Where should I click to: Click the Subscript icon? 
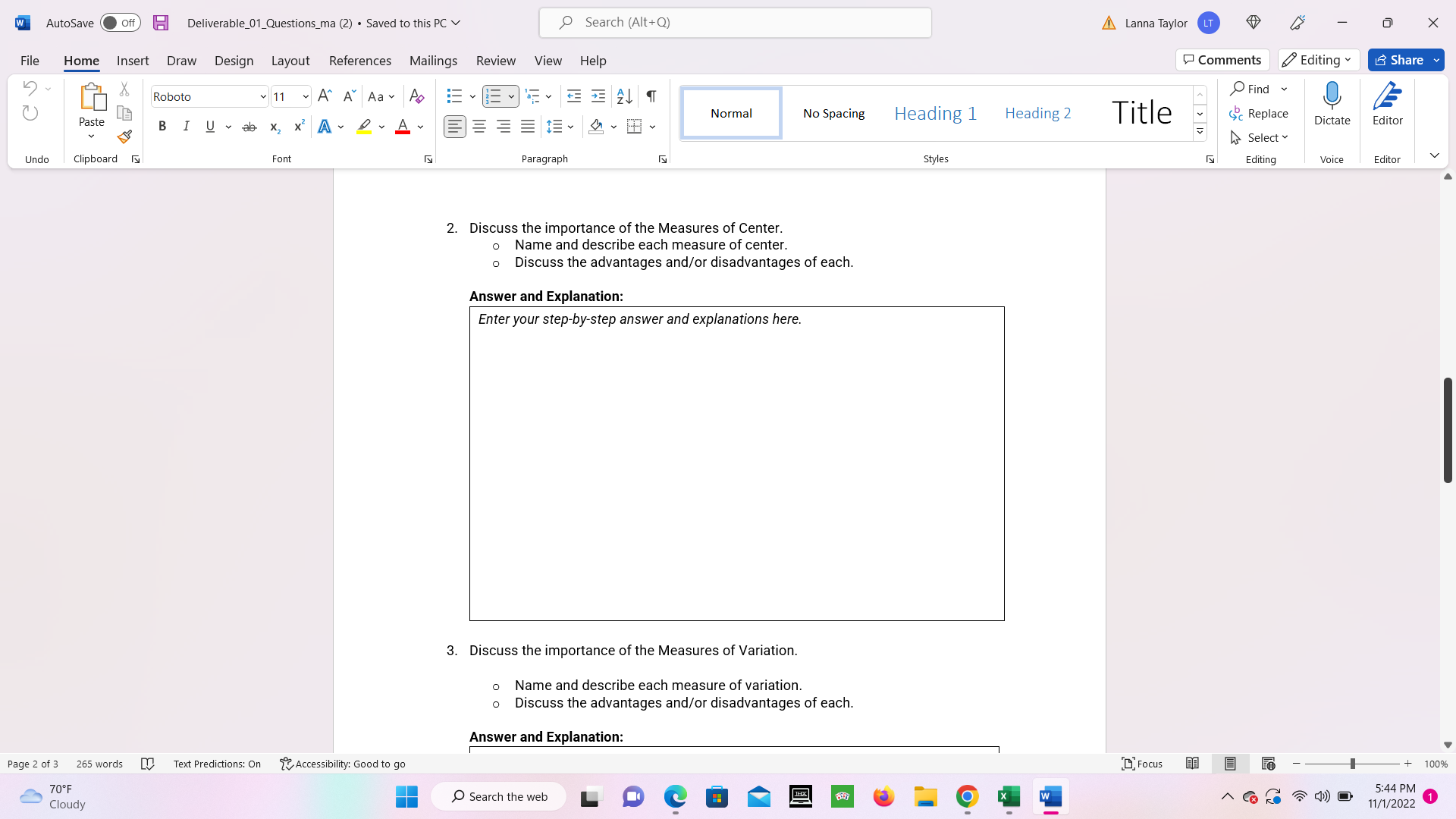274,127
